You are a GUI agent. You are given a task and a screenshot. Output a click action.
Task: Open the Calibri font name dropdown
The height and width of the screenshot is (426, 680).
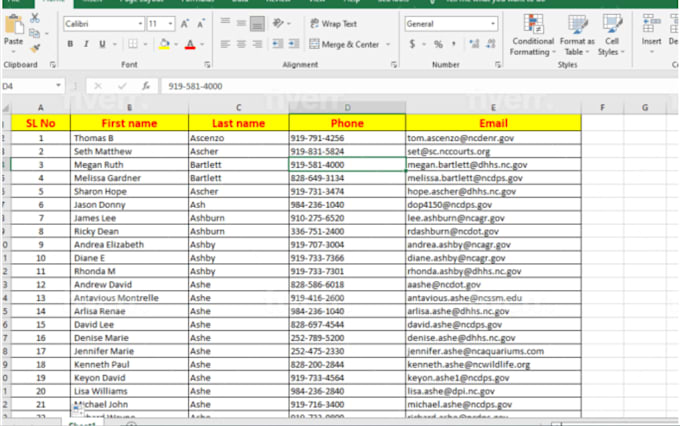click(x=140, y=24)
